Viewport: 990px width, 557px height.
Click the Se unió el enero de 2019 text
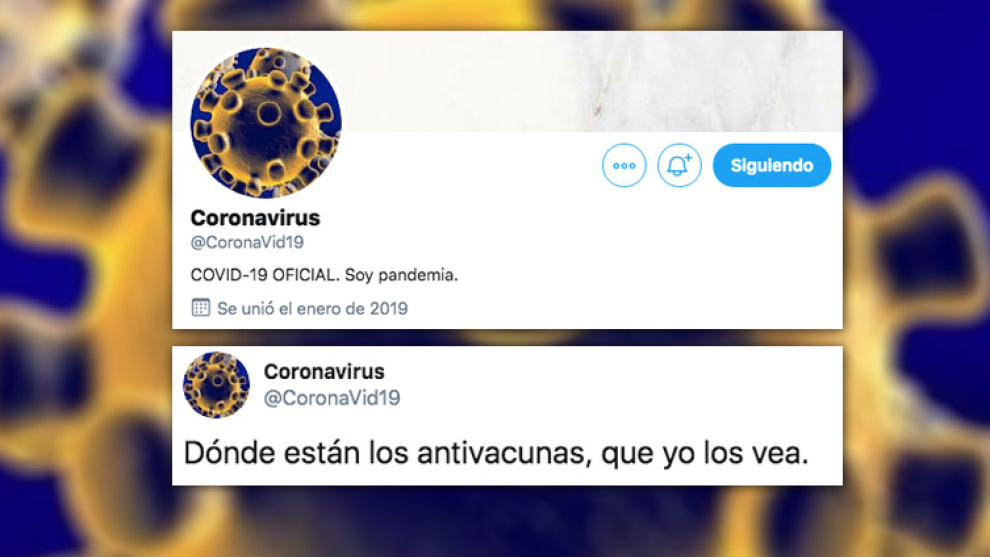[x=313, y=309]
